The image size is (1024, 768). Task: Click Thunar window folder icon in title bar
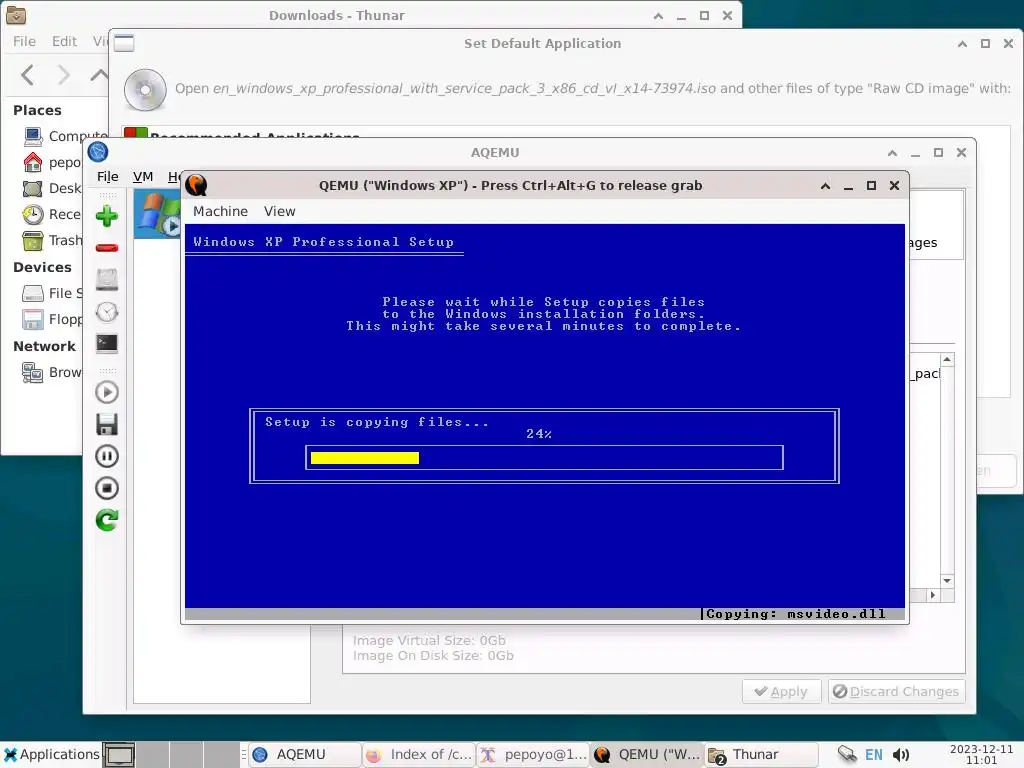pyautogui.click(x=16, y=15)
